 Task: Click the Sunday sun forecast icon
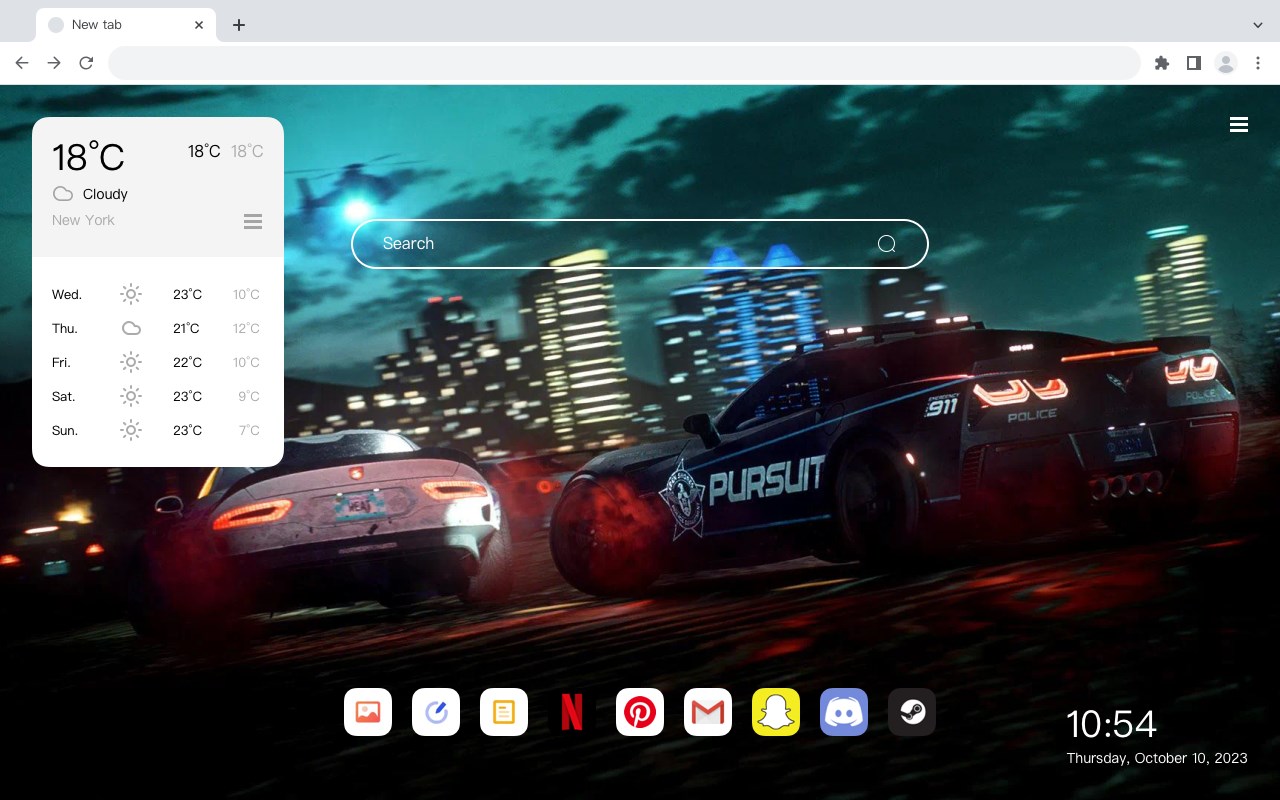coord(131,430)
